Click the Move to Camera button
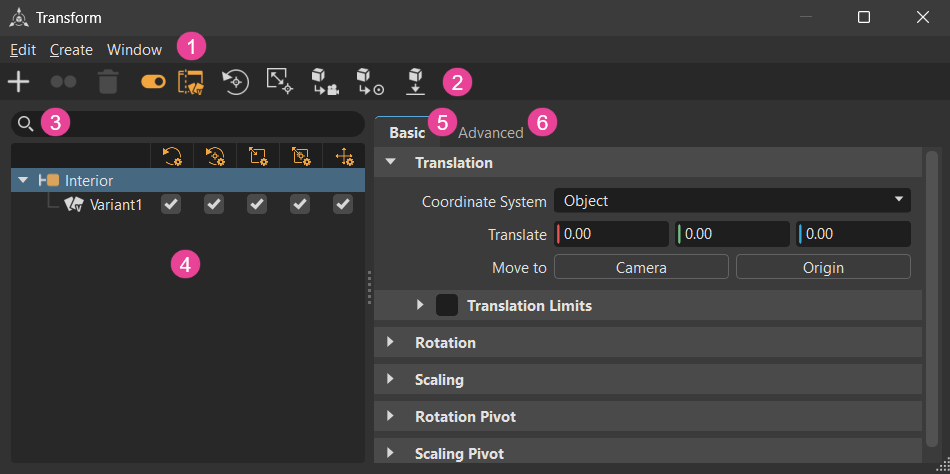The width and height of the screenshot is (950, 474). click(x=641, y=267)
